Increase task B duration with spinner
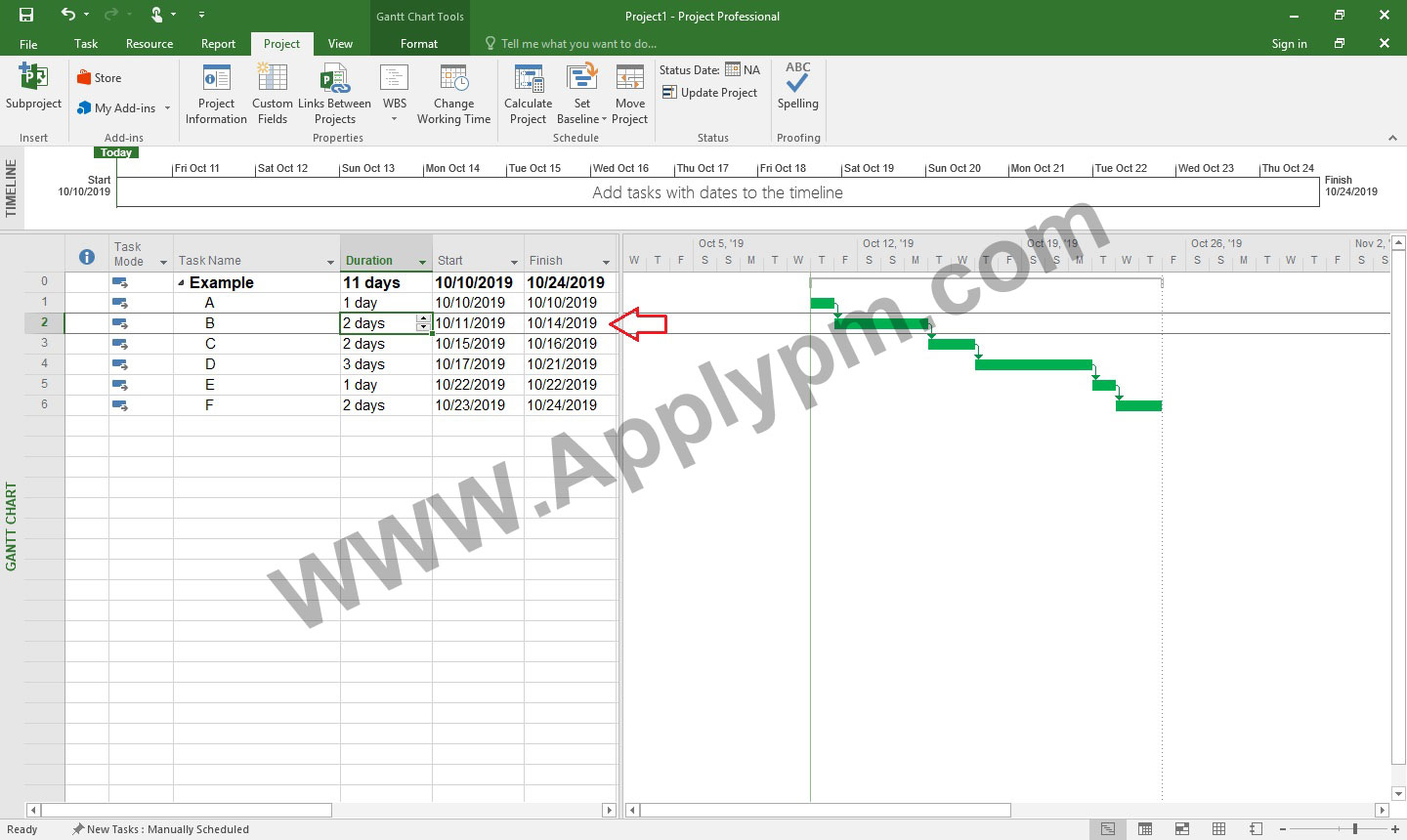The height and width of the screenshot is (840, 1407). (422, 318)
